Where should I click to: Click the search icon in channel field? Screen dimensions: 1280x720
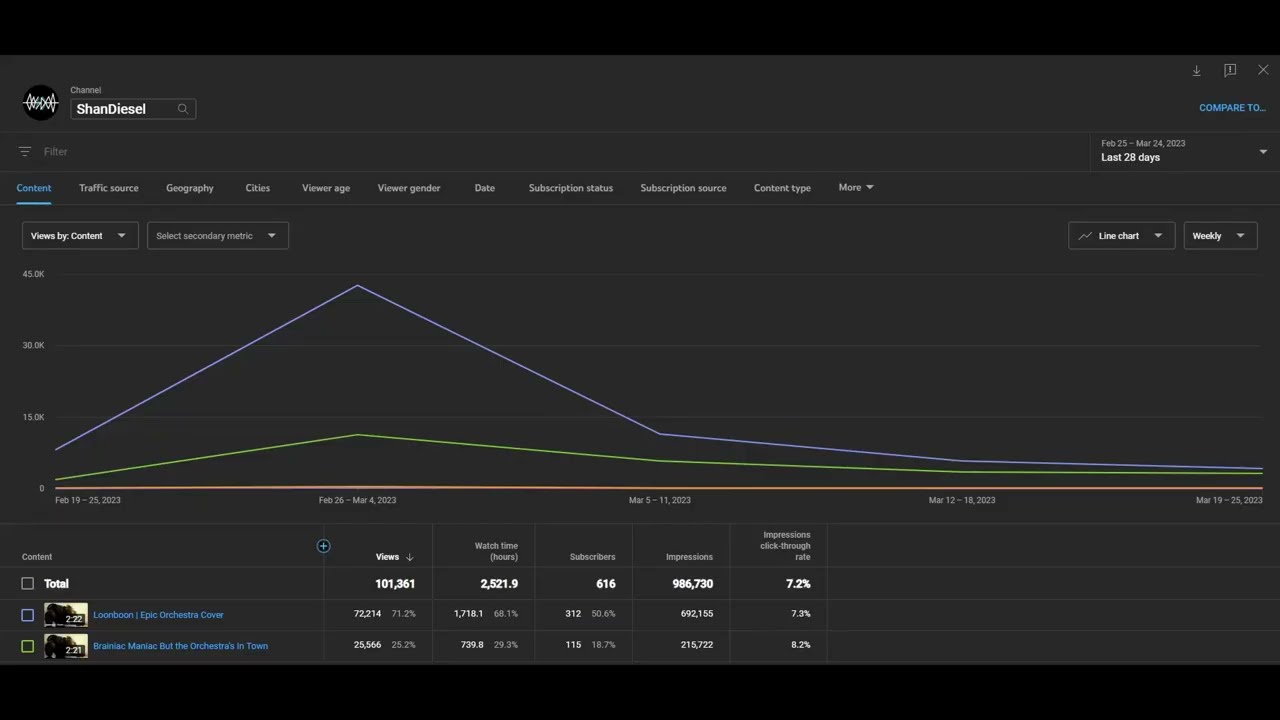(183, 109)
